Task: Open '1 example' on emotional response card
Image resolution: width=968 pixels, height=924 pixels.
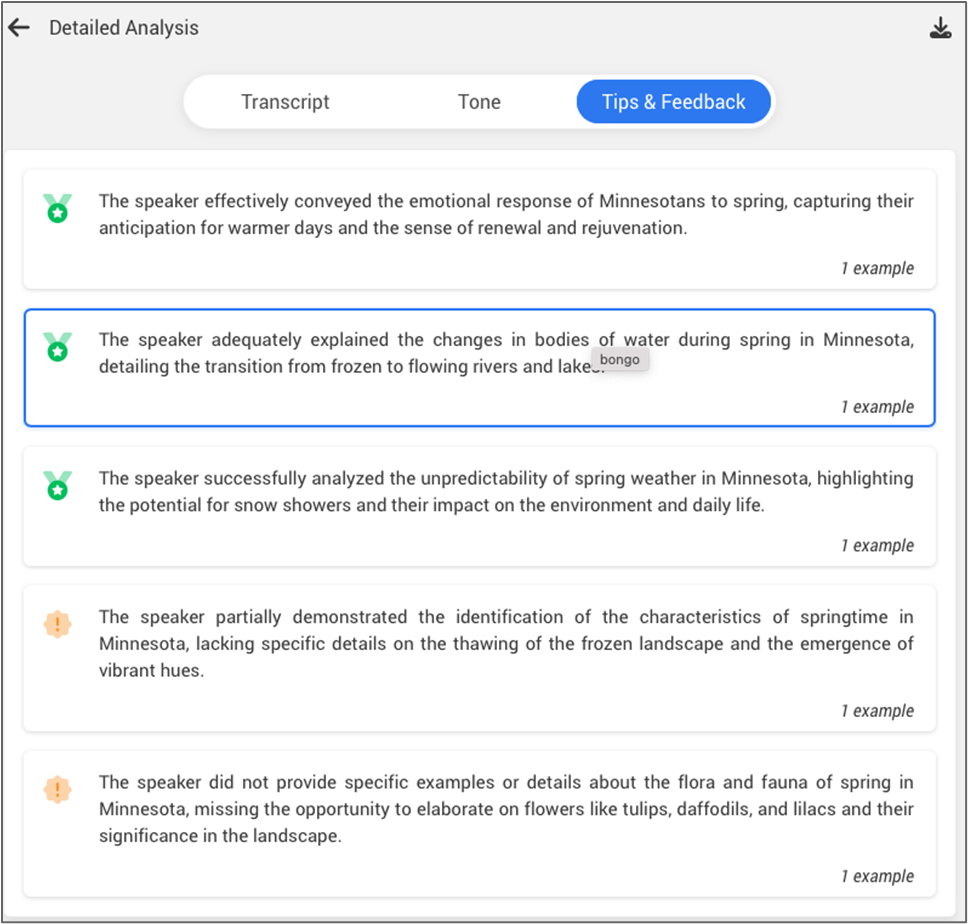Action: click(x=877, y=268)
